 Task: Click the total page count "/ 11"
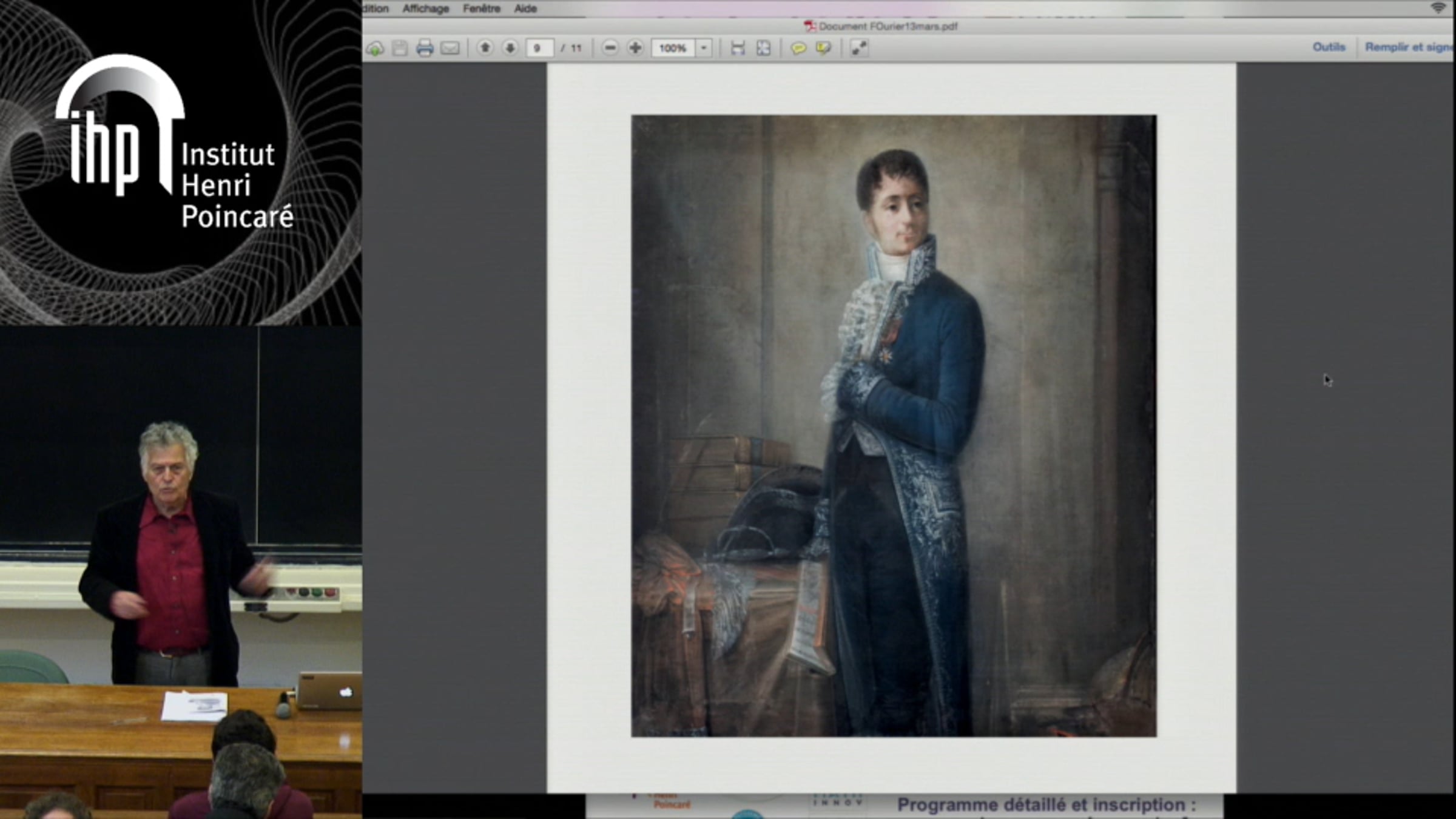point(571,48)
